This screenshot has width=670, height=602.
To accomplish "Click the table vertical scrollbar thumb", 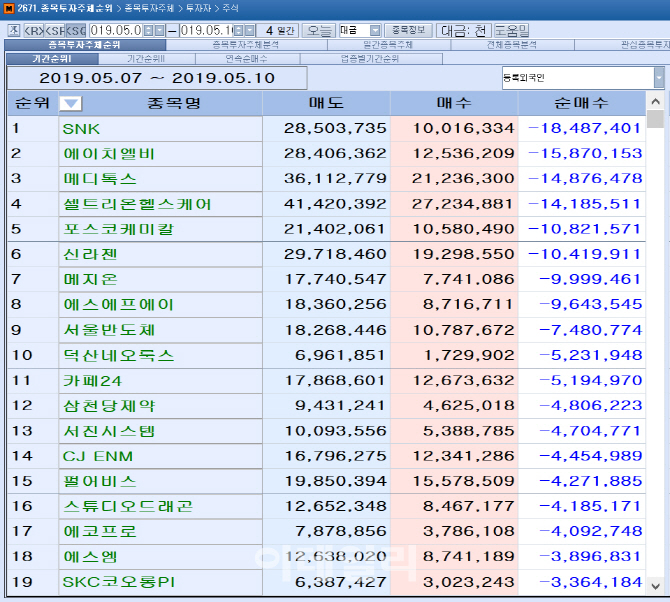I will click(655, 119).
